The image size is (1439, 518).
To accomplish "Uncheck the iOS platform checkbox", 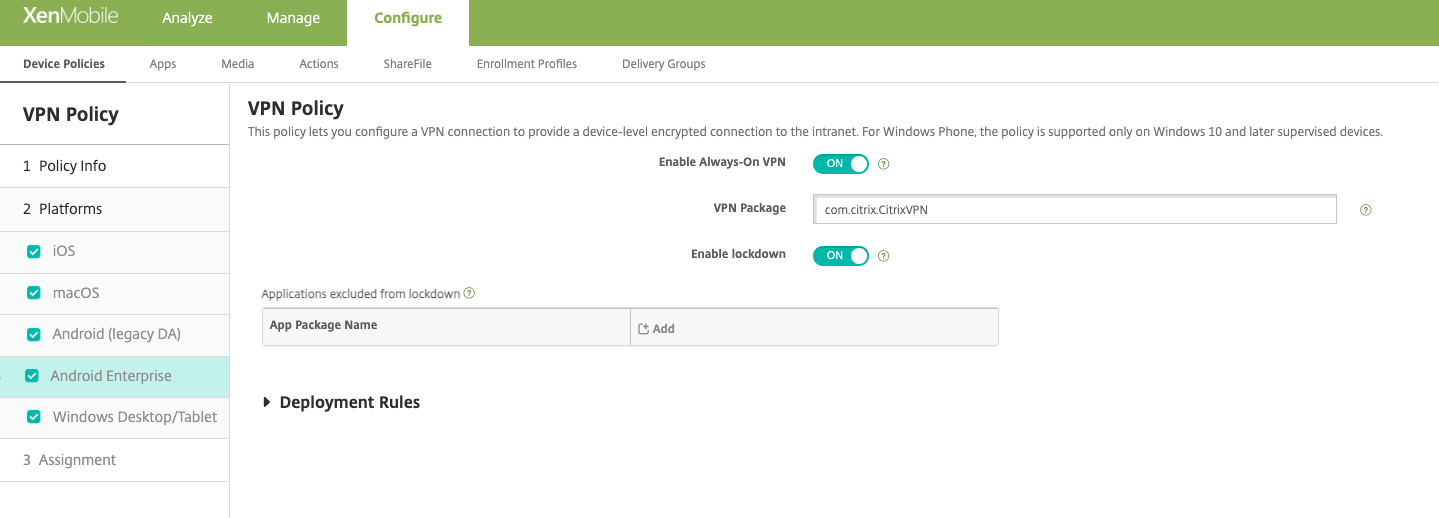I will [34, 252].
